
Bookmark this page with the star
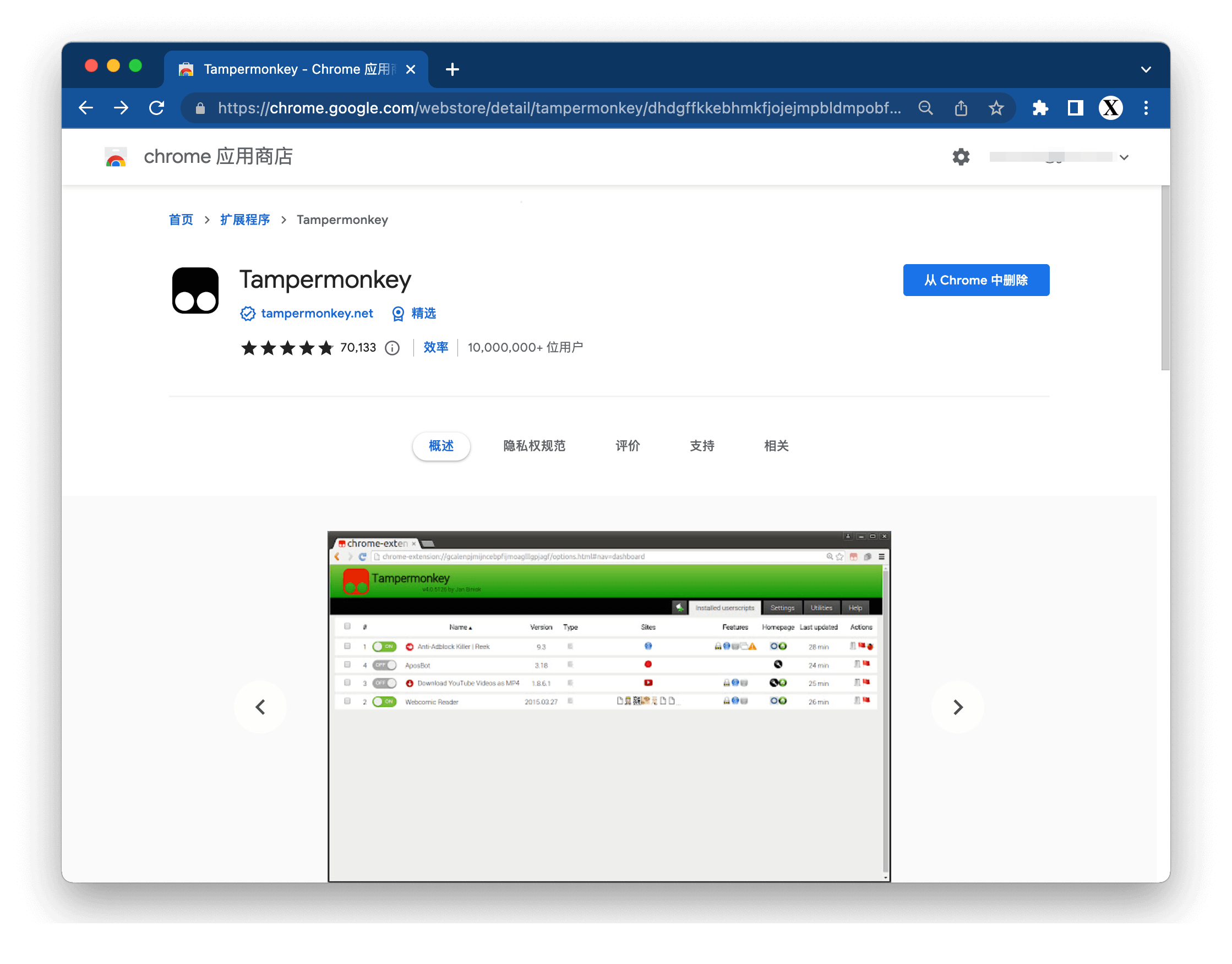(x=996, y=108)
